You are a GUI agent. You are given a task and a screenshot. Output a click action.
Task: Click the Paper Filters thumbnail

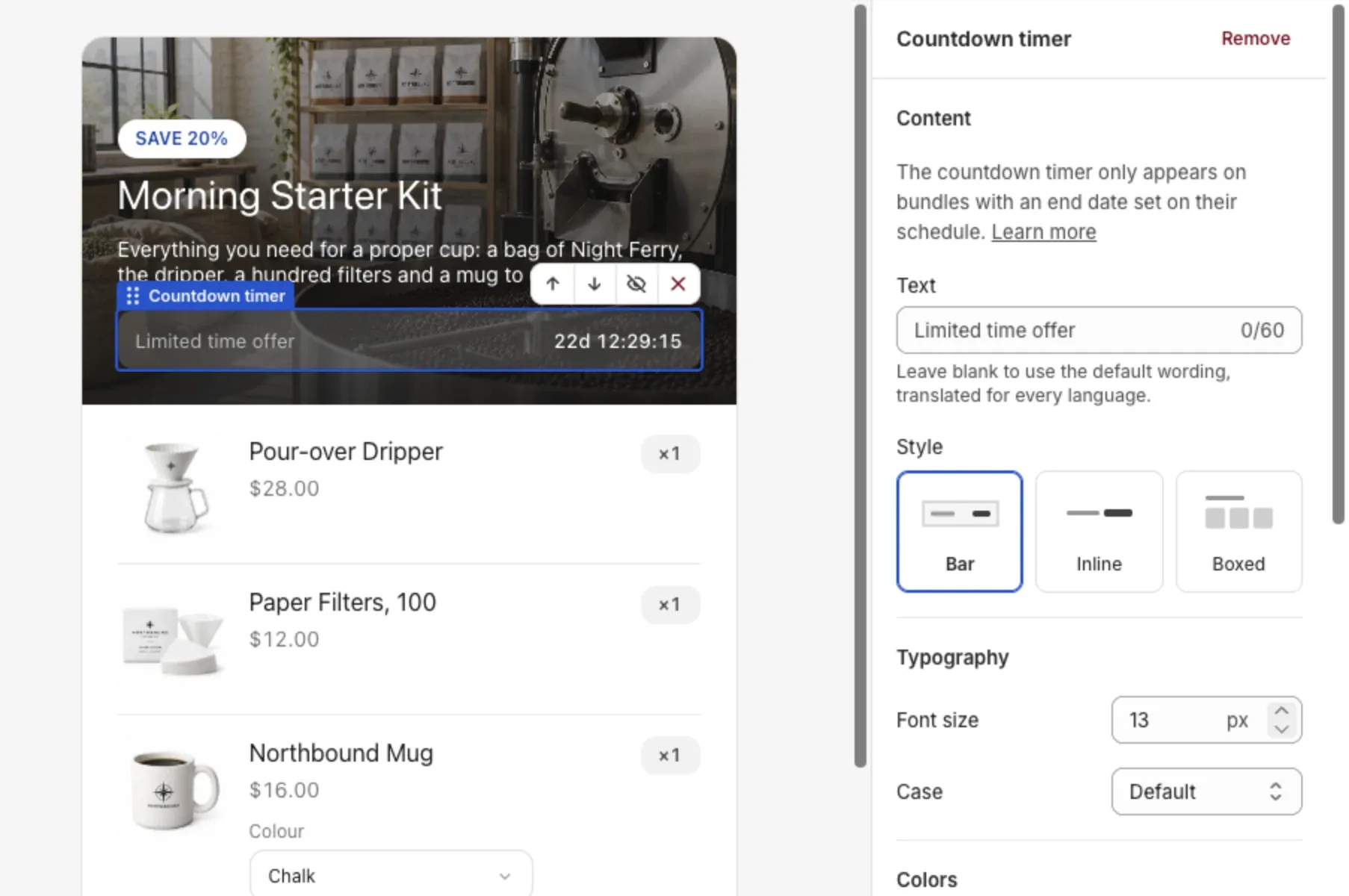pyautogui.click(x=173, y=638)
